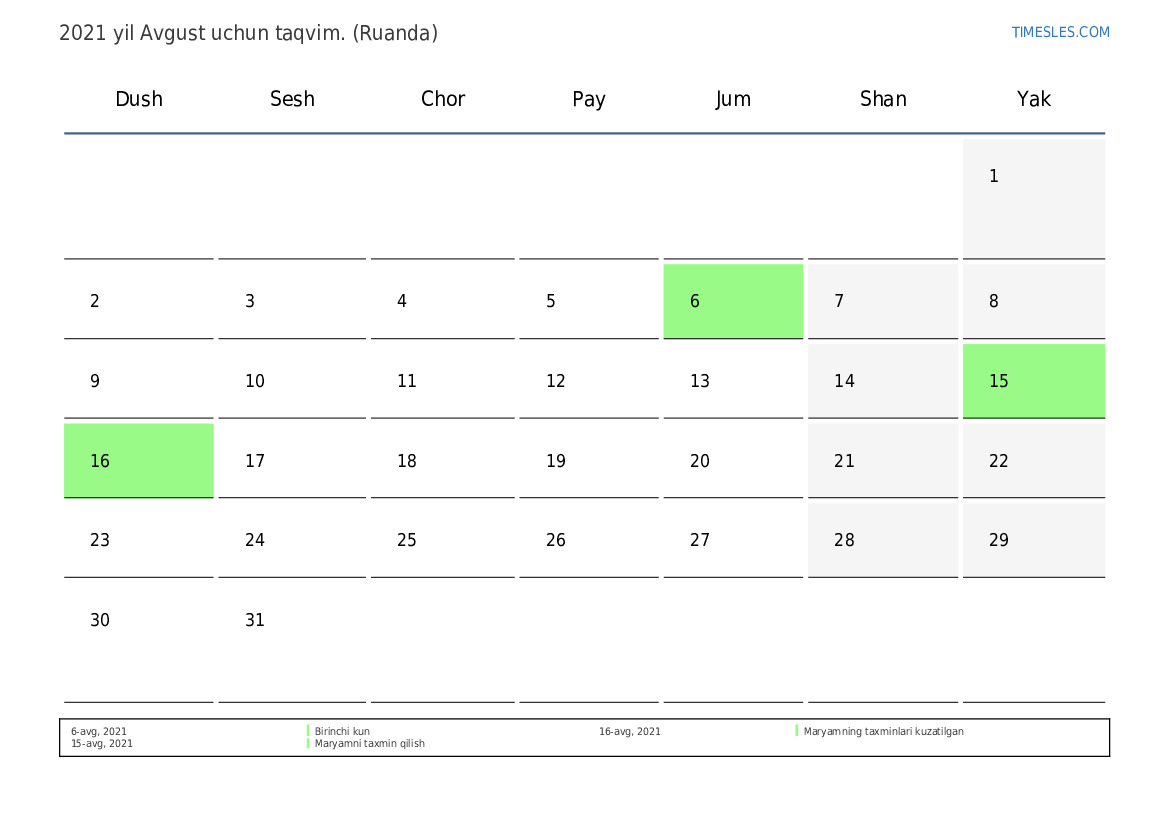
Task: Select day 10 in the calendar
Action: click(292, 380)
